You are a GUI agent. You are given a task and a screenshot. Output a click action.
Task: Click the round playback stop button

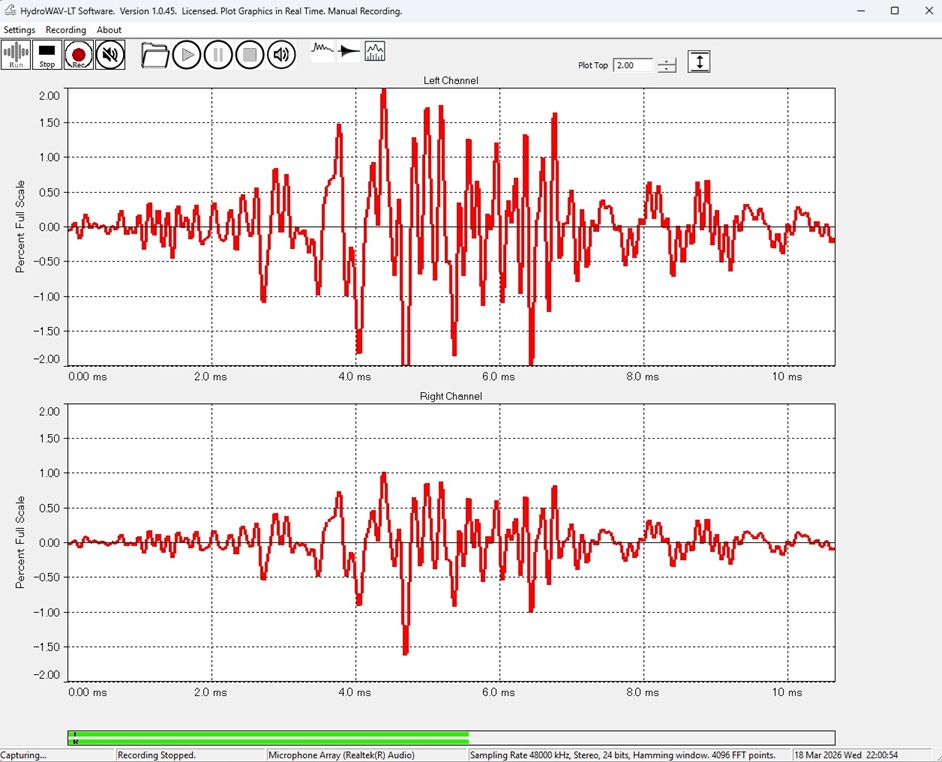tap(250, 55)
